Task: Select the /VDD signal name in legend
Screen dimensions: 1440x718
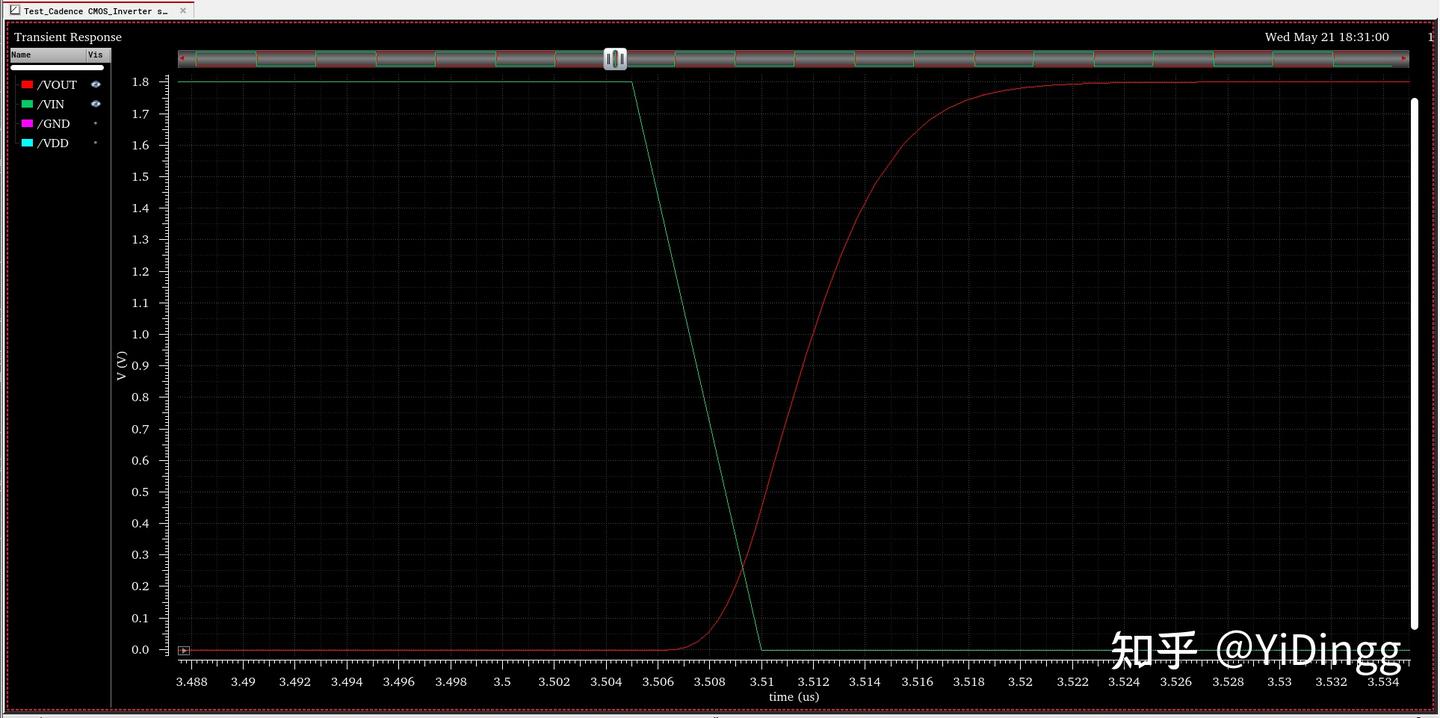Action: tap(53, 143)
